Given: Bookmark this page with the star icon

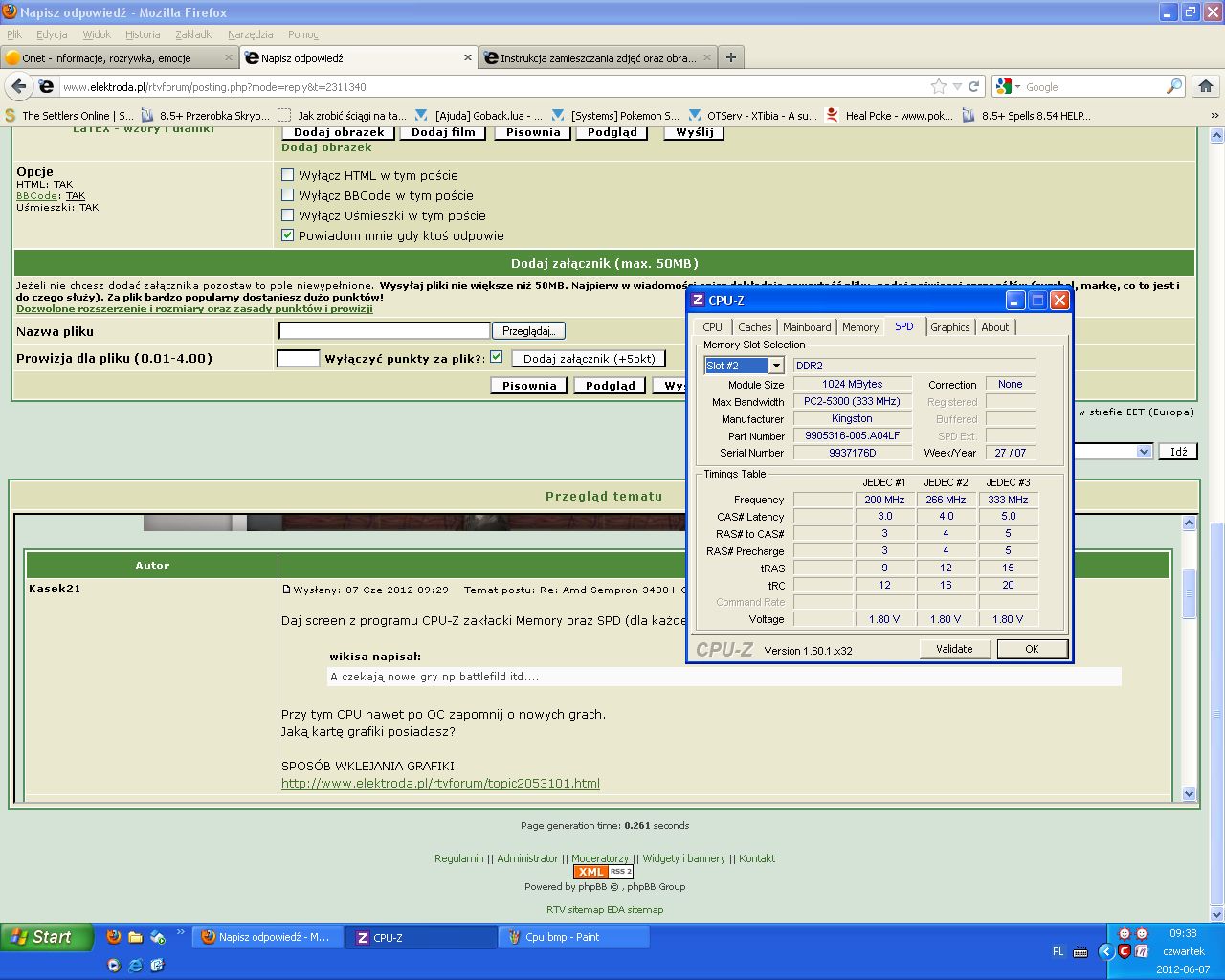Looking at the screenshot, I should point(939,86).
